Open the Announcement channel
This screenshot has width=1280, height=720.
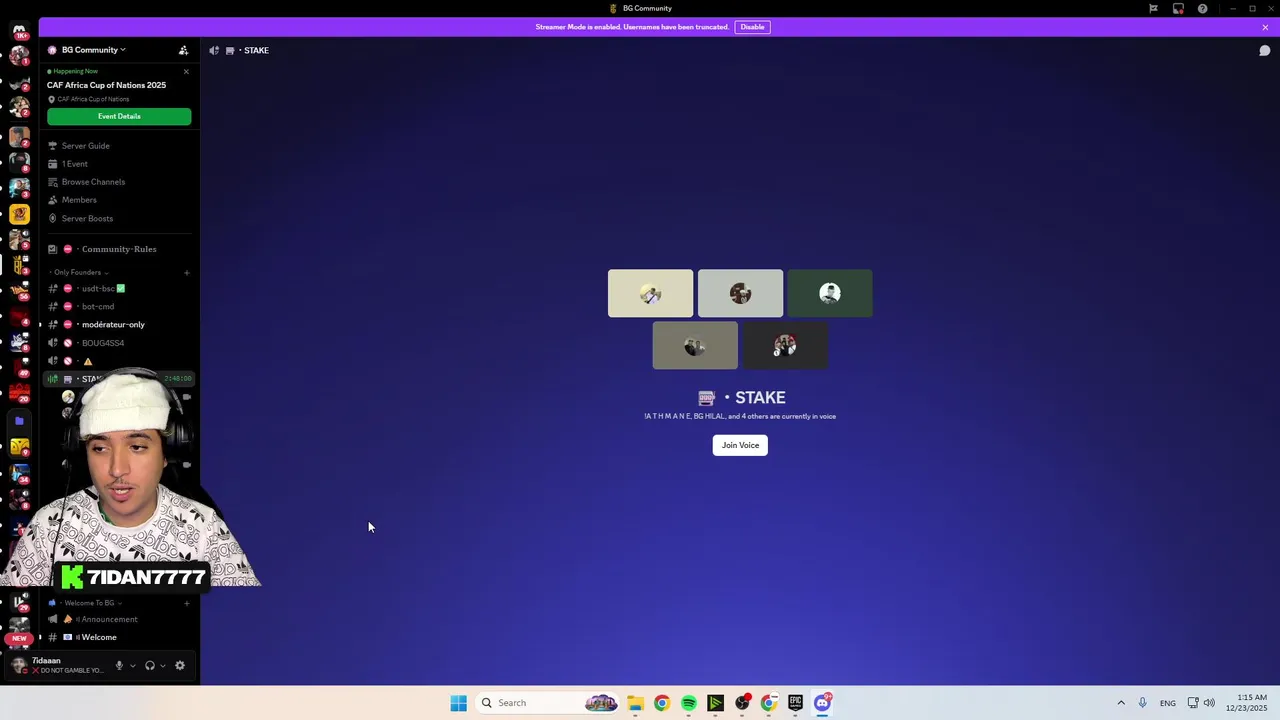[119, 619]
